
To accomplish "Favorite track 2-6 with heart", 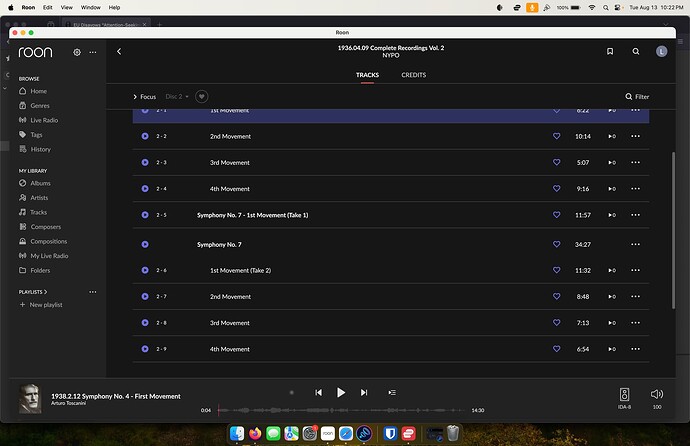I will 557,270.
